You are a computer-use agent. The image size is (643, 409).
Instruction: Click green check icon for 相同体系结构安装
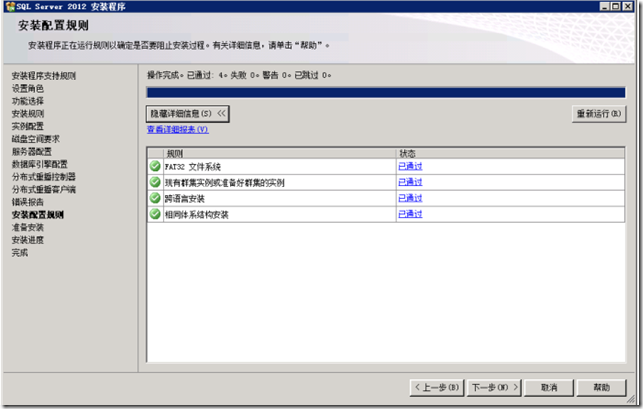click(155, 214)
